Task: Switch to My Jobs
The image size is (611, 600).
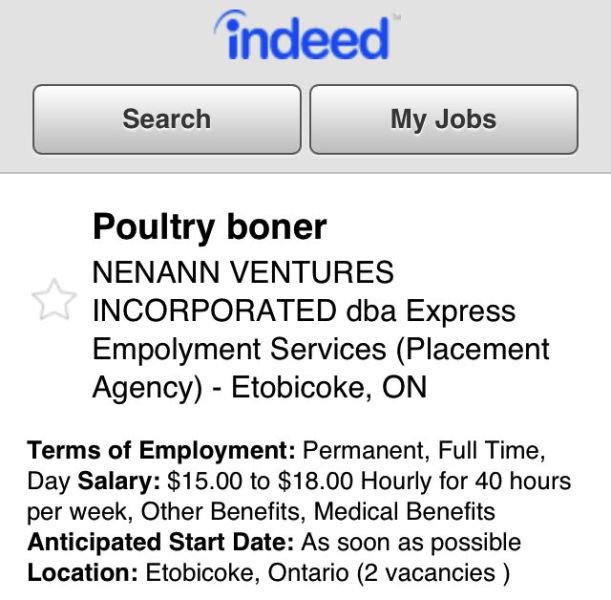Action: point(443,119)
